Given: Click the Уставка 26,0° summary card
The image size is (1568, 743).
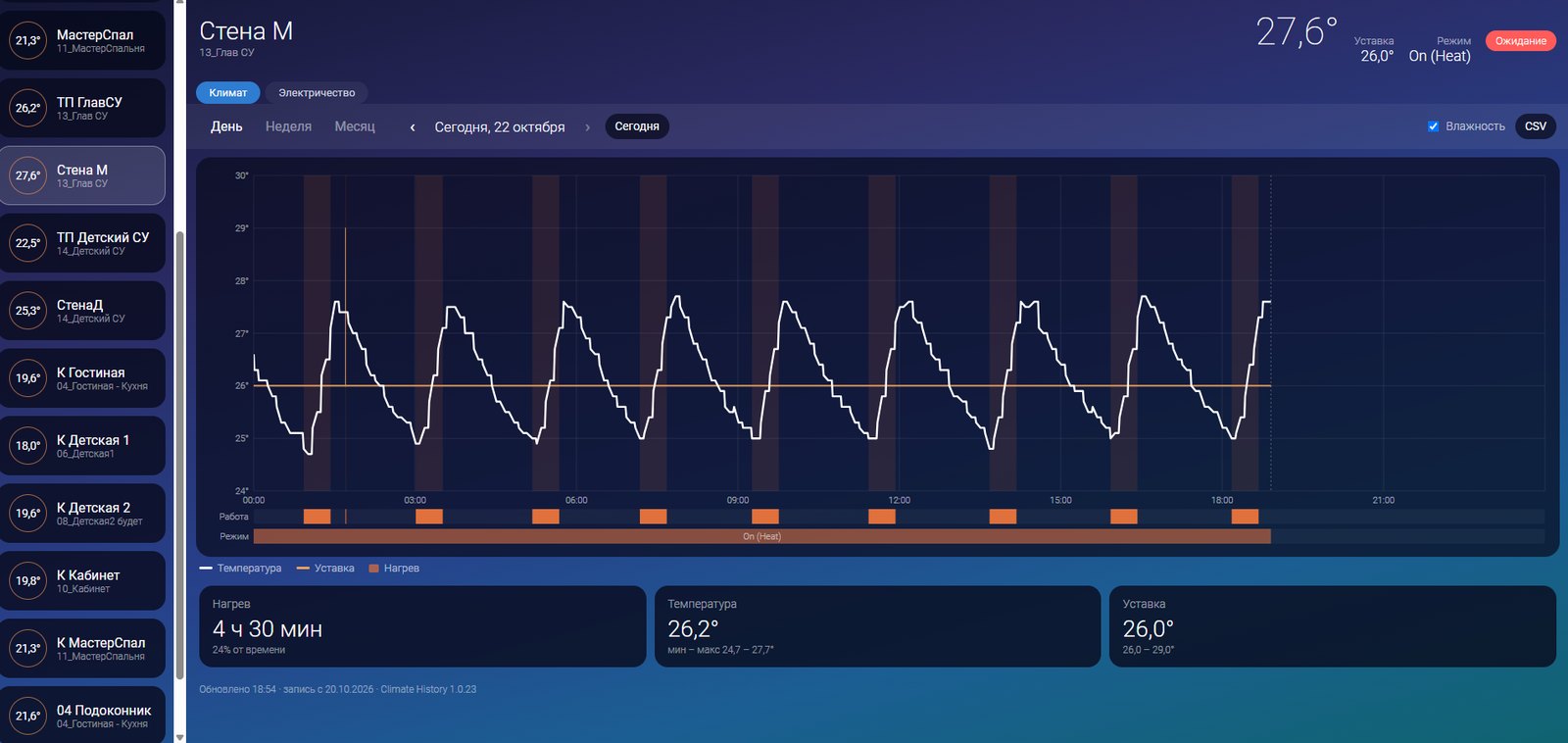Looking at the screenshot, I should tap(1333, 626).
